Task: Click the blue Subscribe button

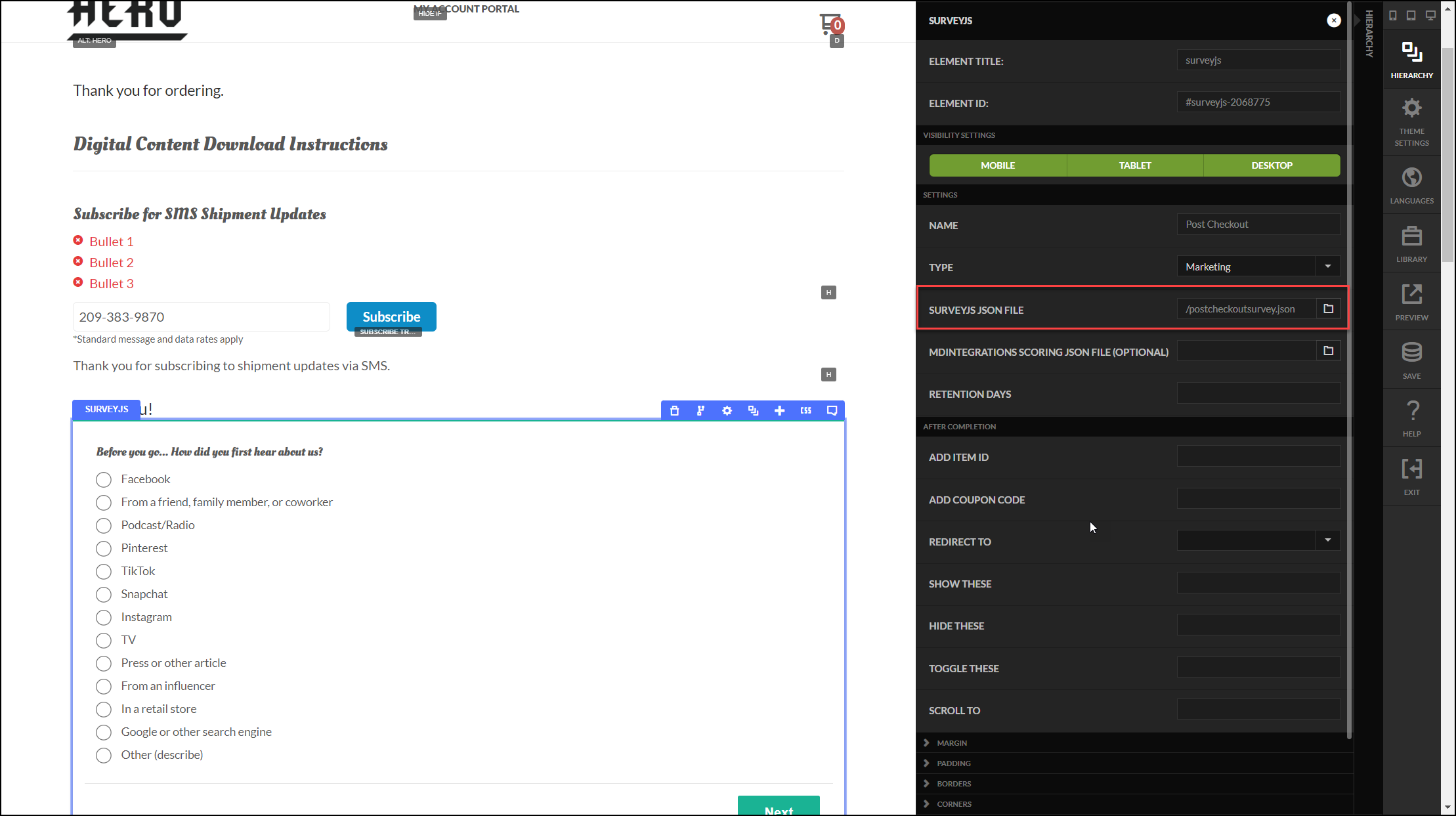Action: point(391,316)
